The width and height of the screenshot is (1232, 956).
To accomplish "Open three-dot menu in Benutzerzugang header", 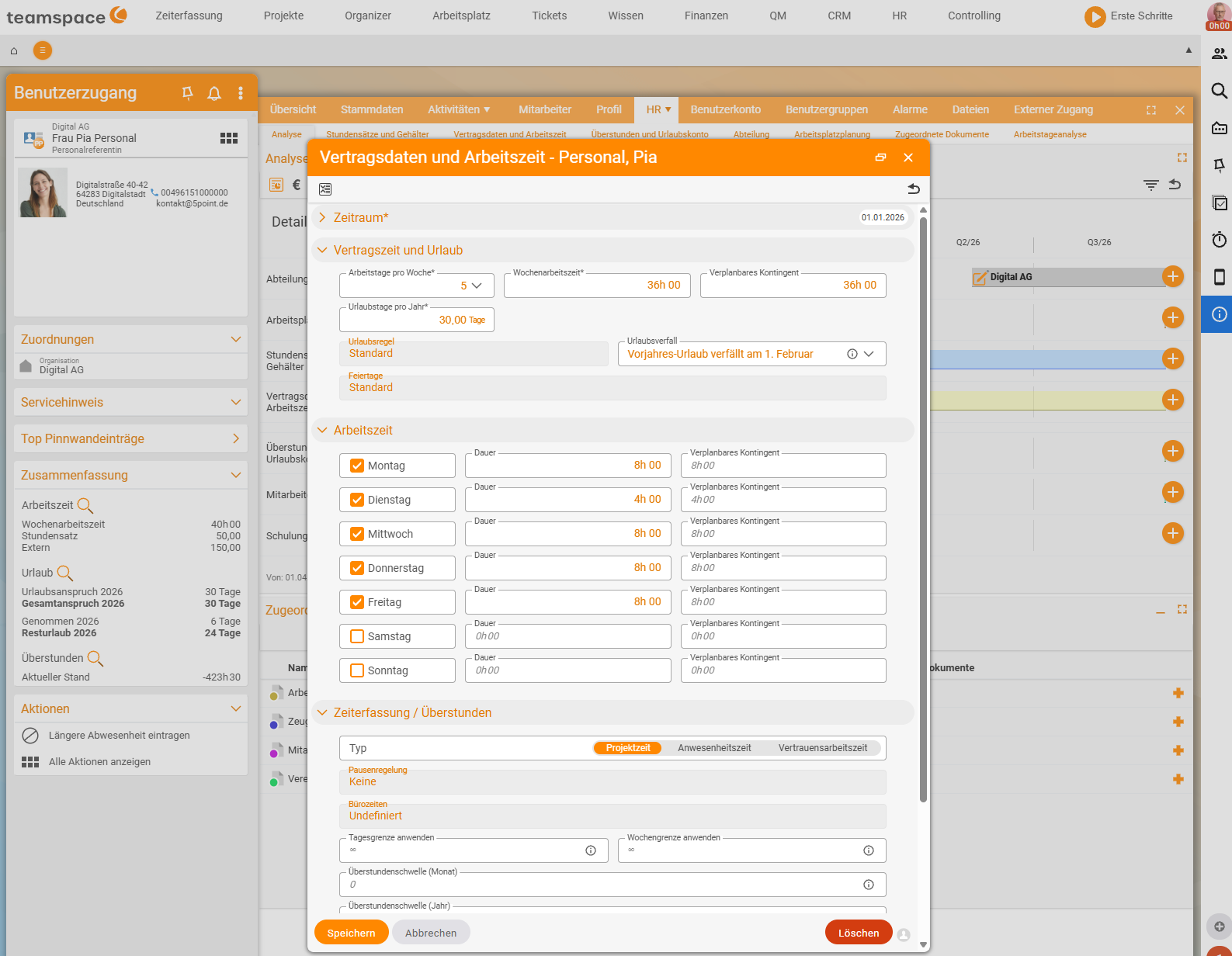I will pos(241,93).
